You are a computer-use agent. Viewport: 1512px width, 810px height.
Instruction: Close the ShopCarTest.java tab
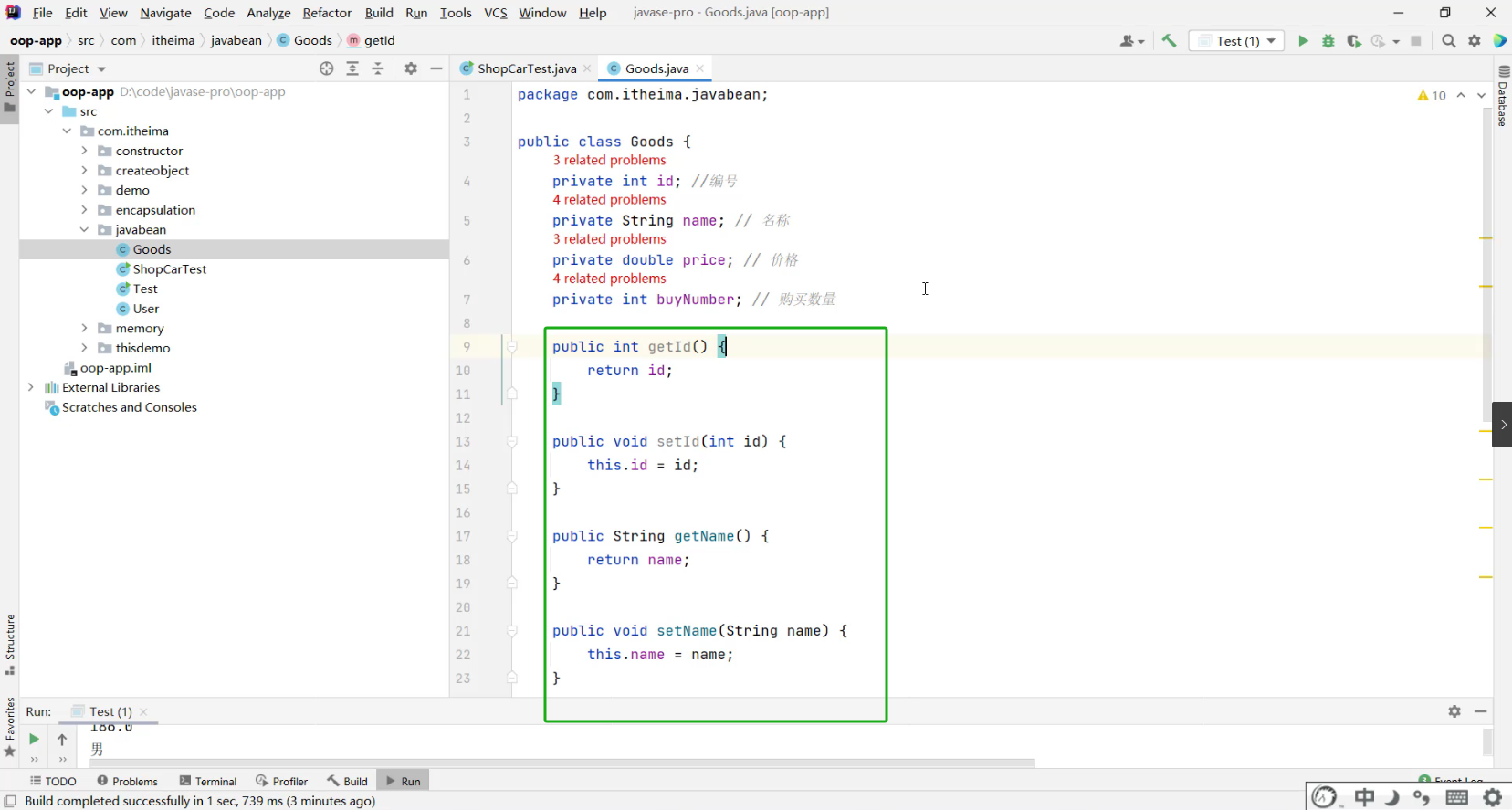(x=587, y=68)
